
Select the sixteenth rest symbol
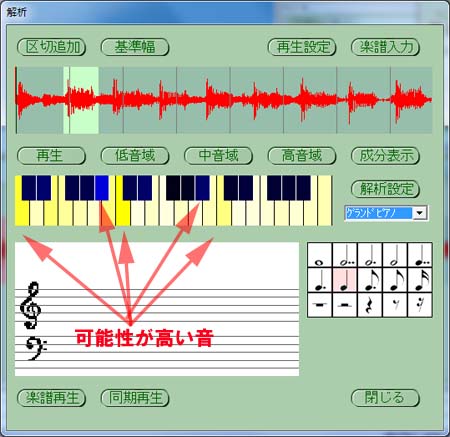420,305
